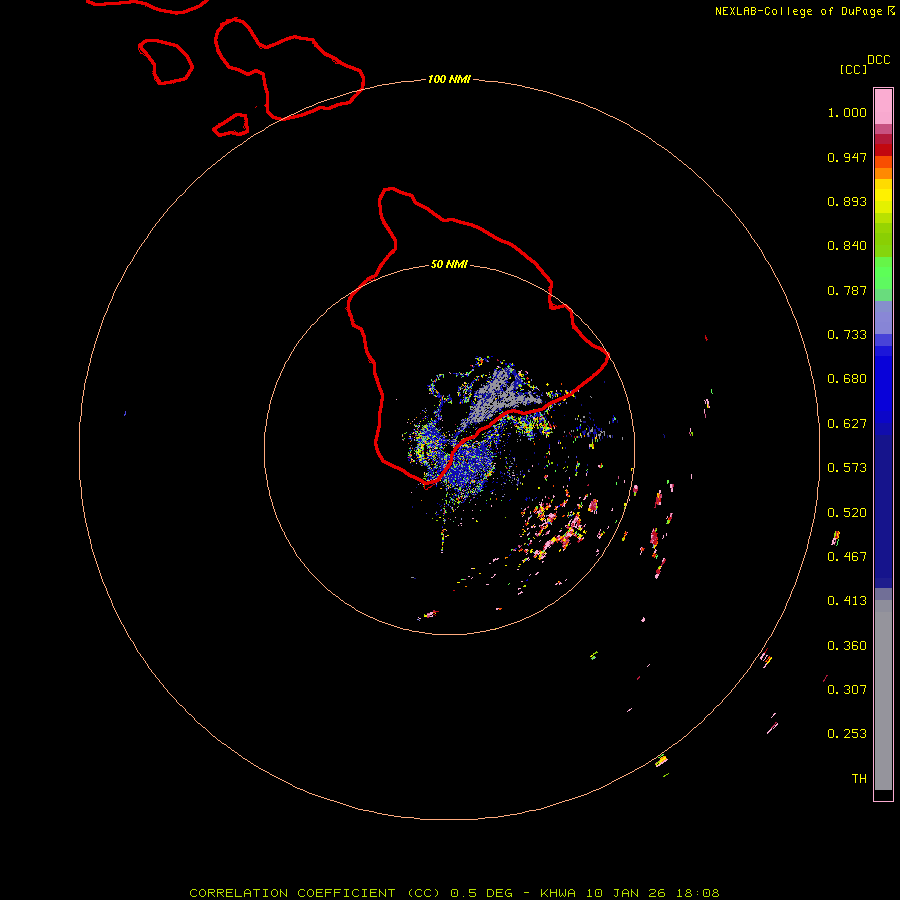The height and width of the screenshot is (900, 900).
Task: Click the 0.627 value on the color scale
Action: point(847,424)
